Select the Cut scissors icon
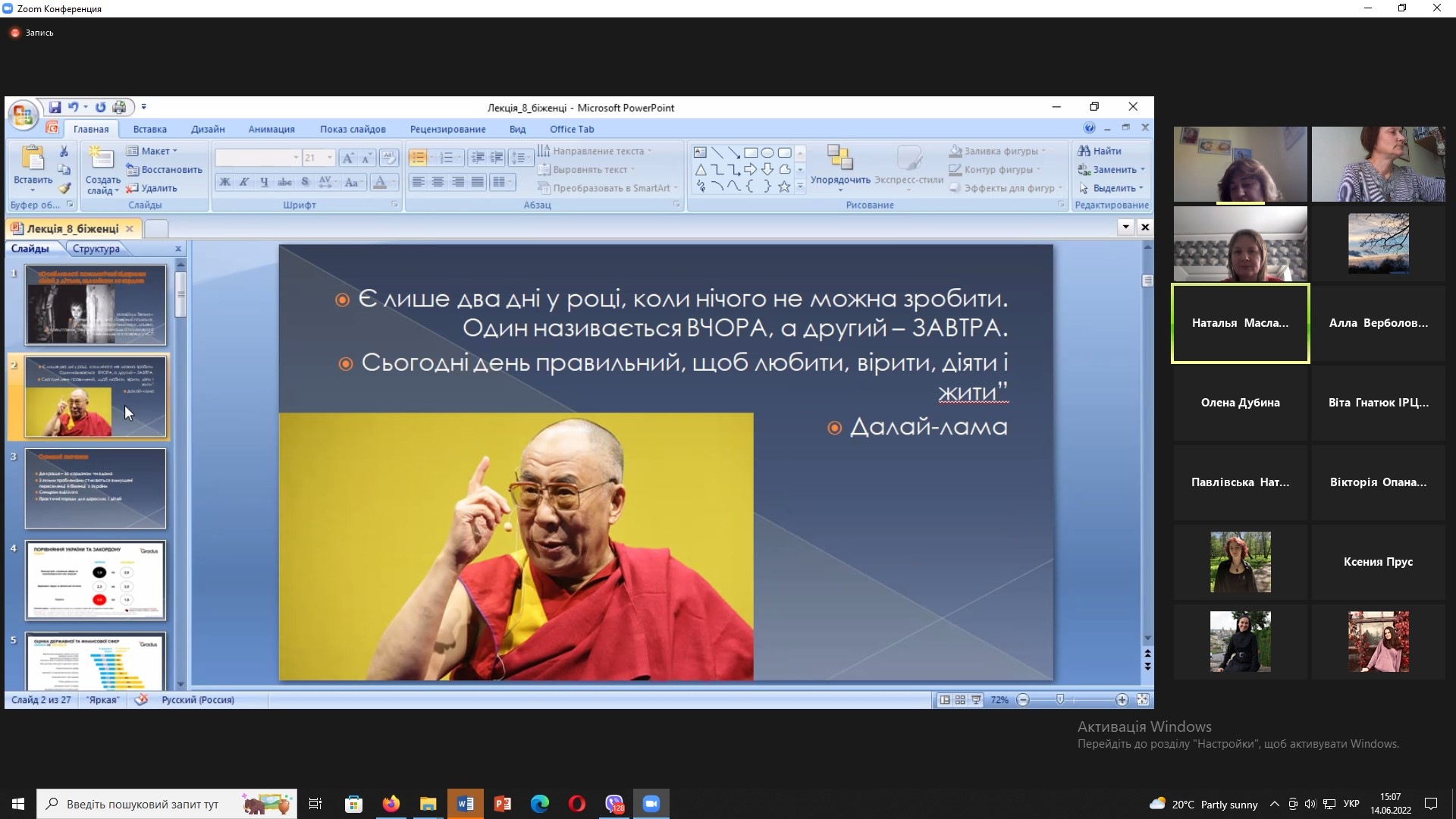The image size is (1456, 819). click(x=64, y=151)
